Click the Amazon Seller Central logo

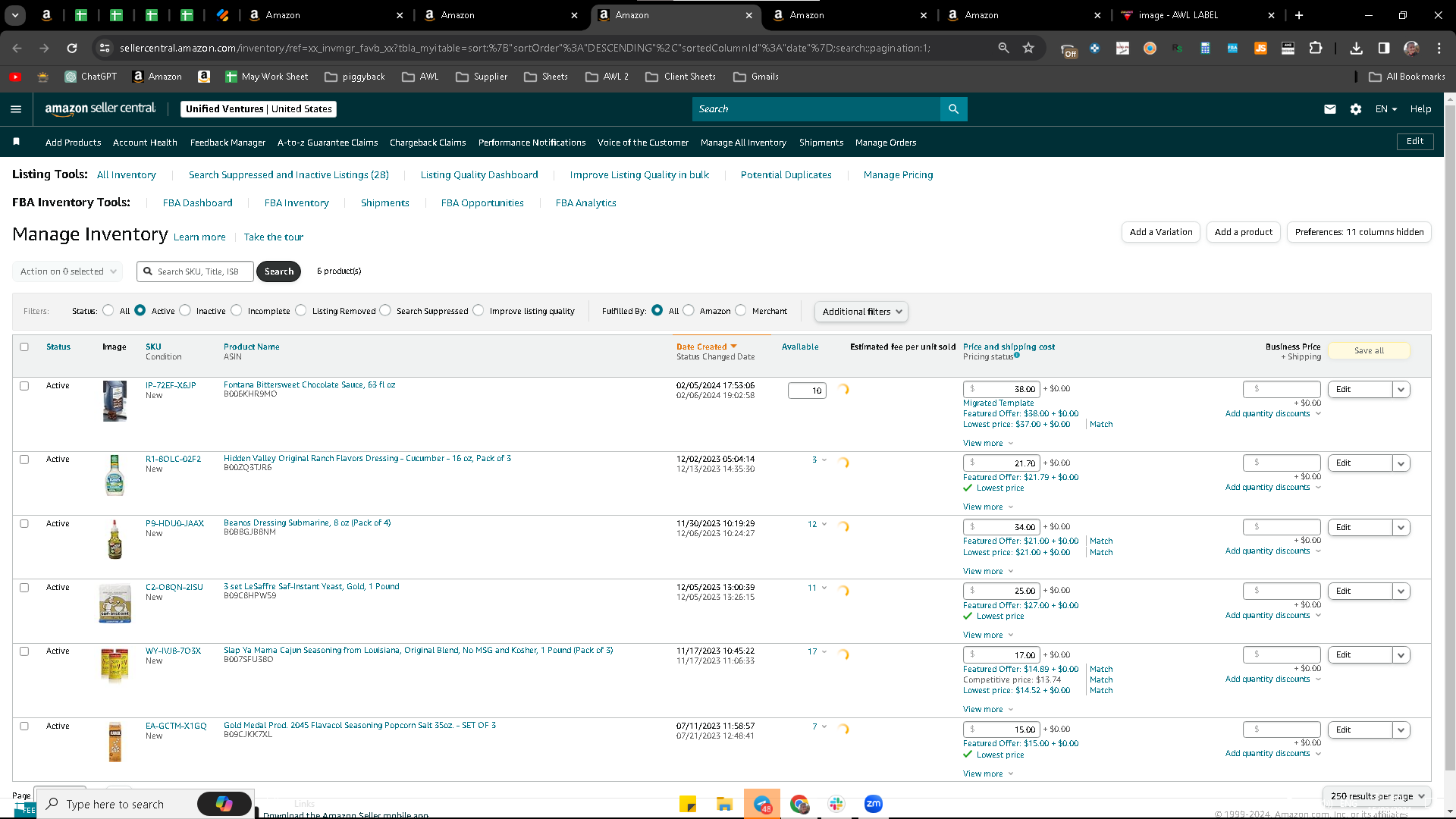coord(100,108)
